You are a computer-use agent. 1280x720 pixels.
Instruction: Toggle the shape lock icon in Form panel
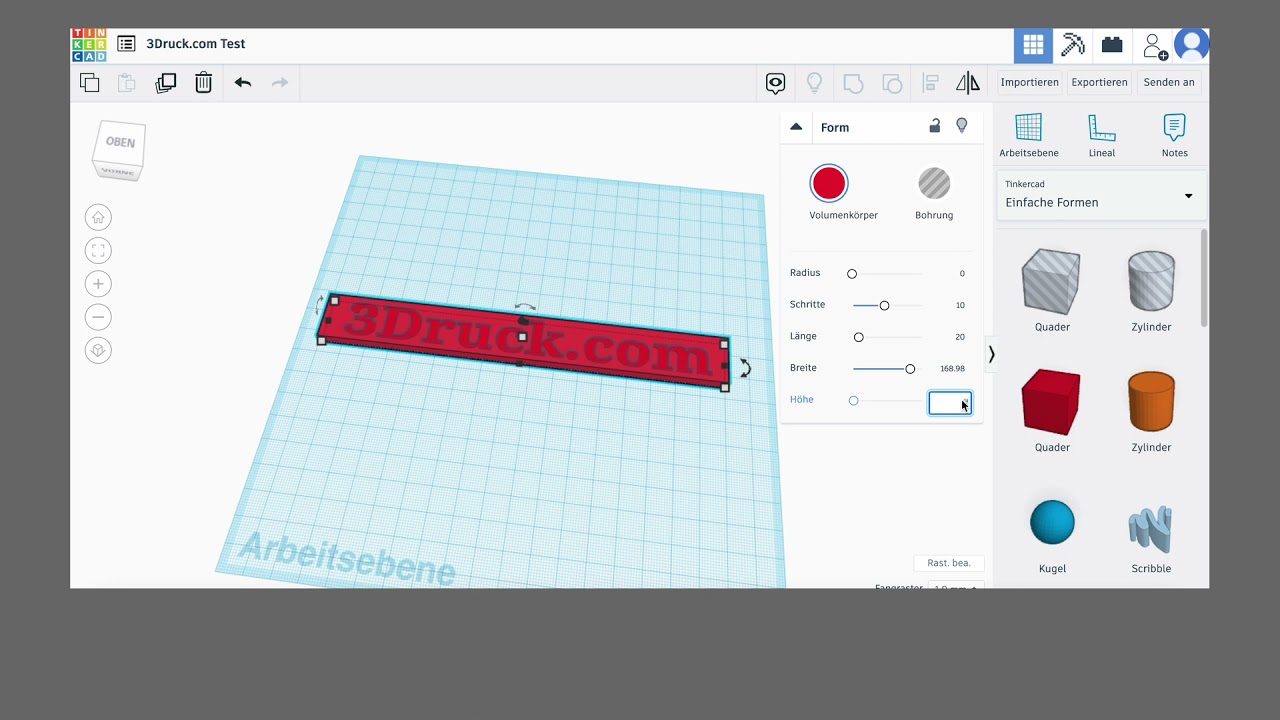click(935, 126)
